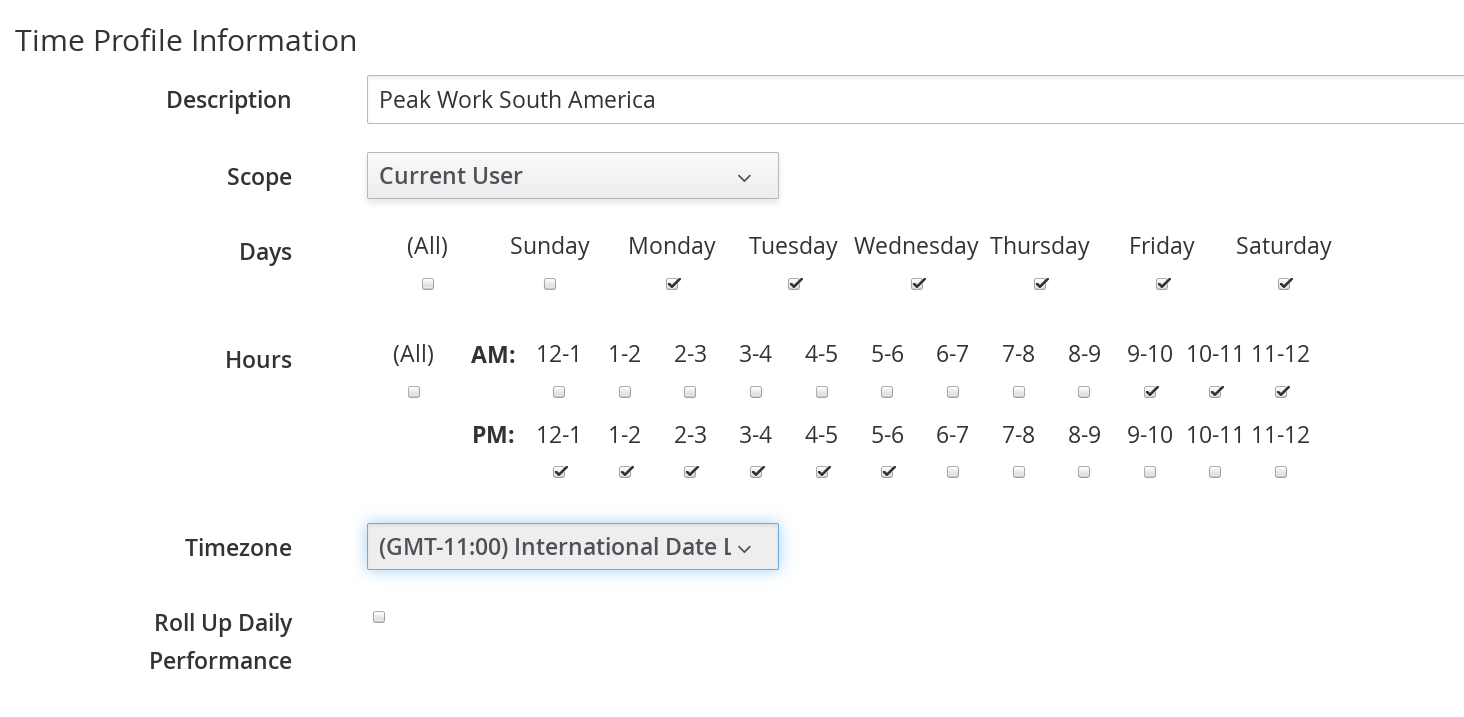Check the PM 6-7 hour checkbox
Viewport: 1464px width, 717px height.
(x=953, y=472)
